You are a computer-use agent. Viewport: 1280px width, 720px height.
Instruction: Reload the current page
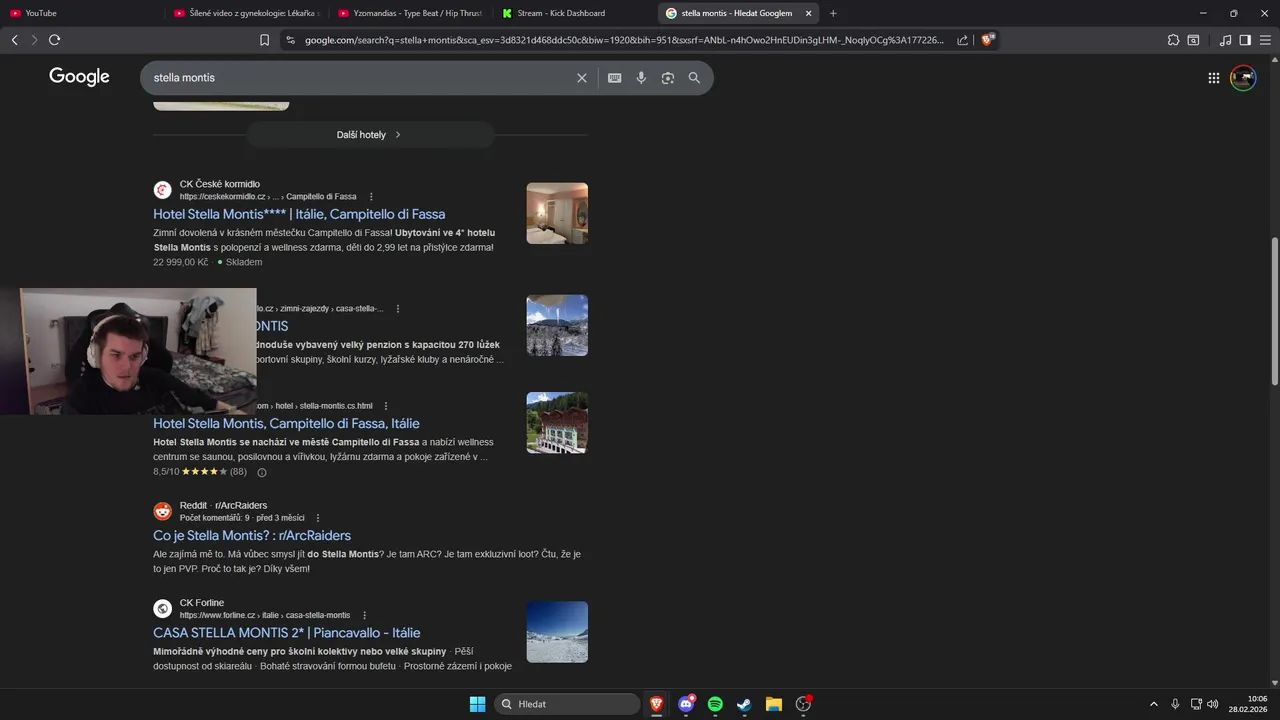[x=54, y=40]
